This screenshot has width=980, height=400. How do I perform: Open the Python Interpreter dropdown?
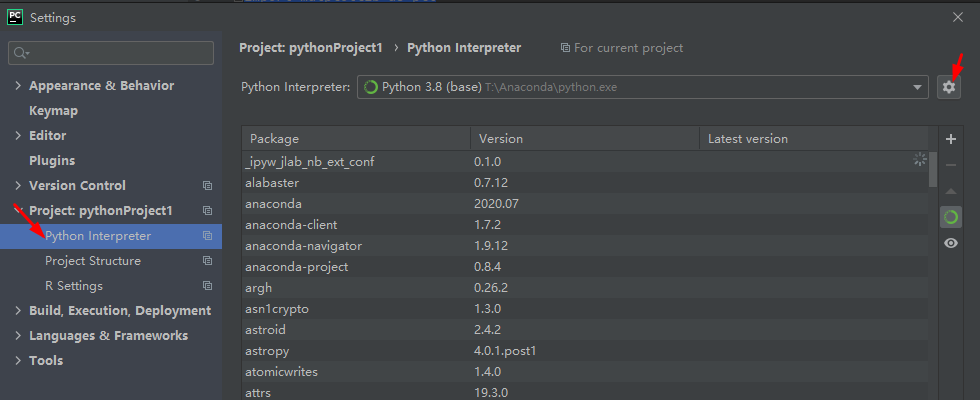[918, 87]
